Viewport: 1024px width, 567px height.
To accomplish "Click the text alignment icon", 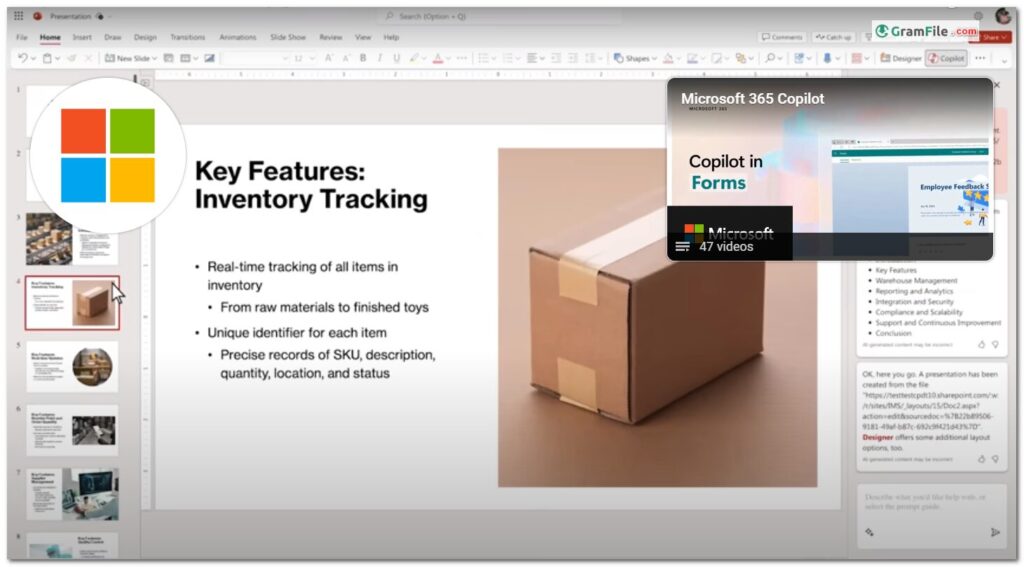I will click(532, 58).
